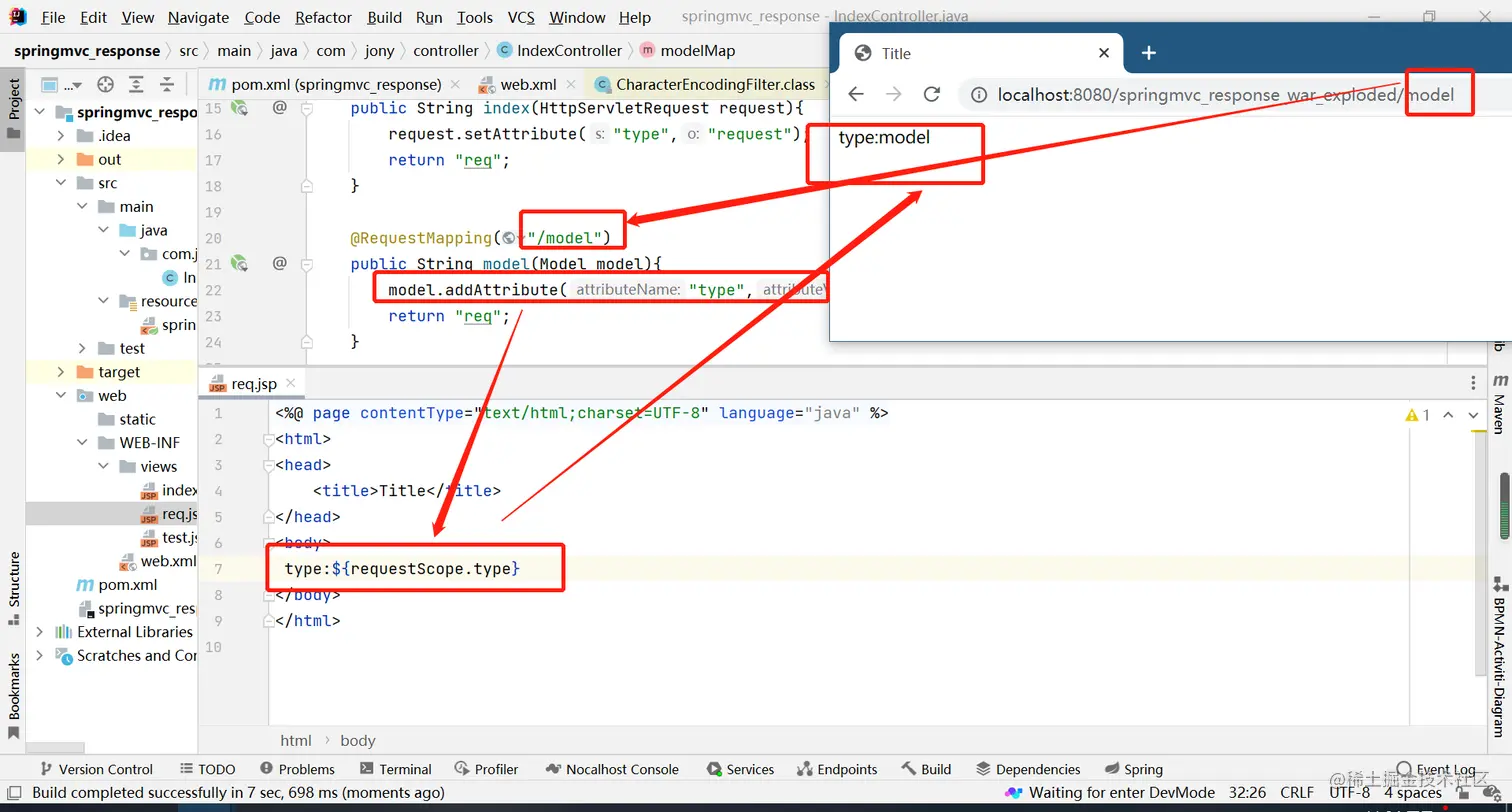This screenshot has height=812, width=1512.
Task: Open the Nocalhost Console tool window
Action: pyautogui.click(x=612, y=769)
